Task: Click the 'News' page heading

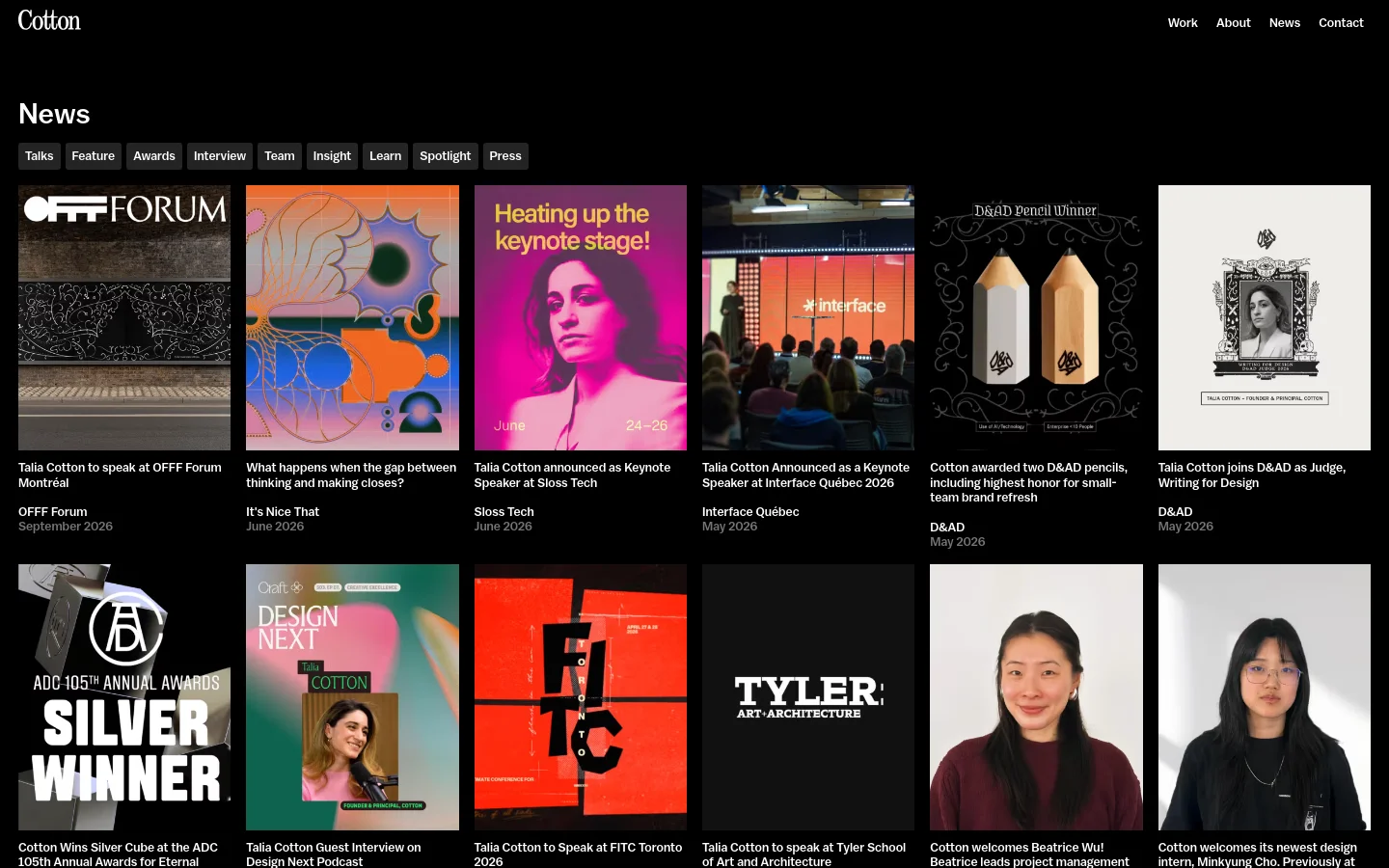Action: [54, 114]
